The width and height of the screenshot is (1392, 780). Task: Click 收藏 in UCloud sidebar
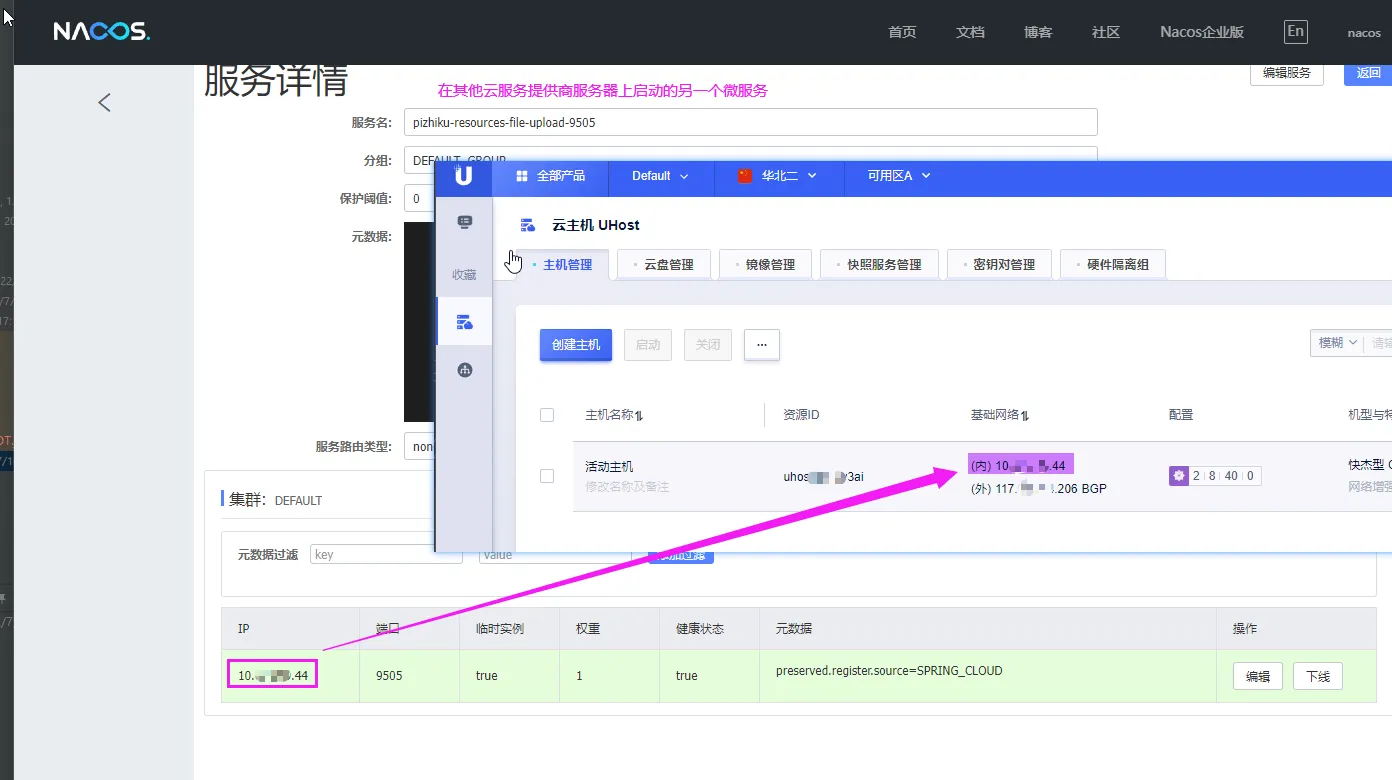click(x=464, y=275)
